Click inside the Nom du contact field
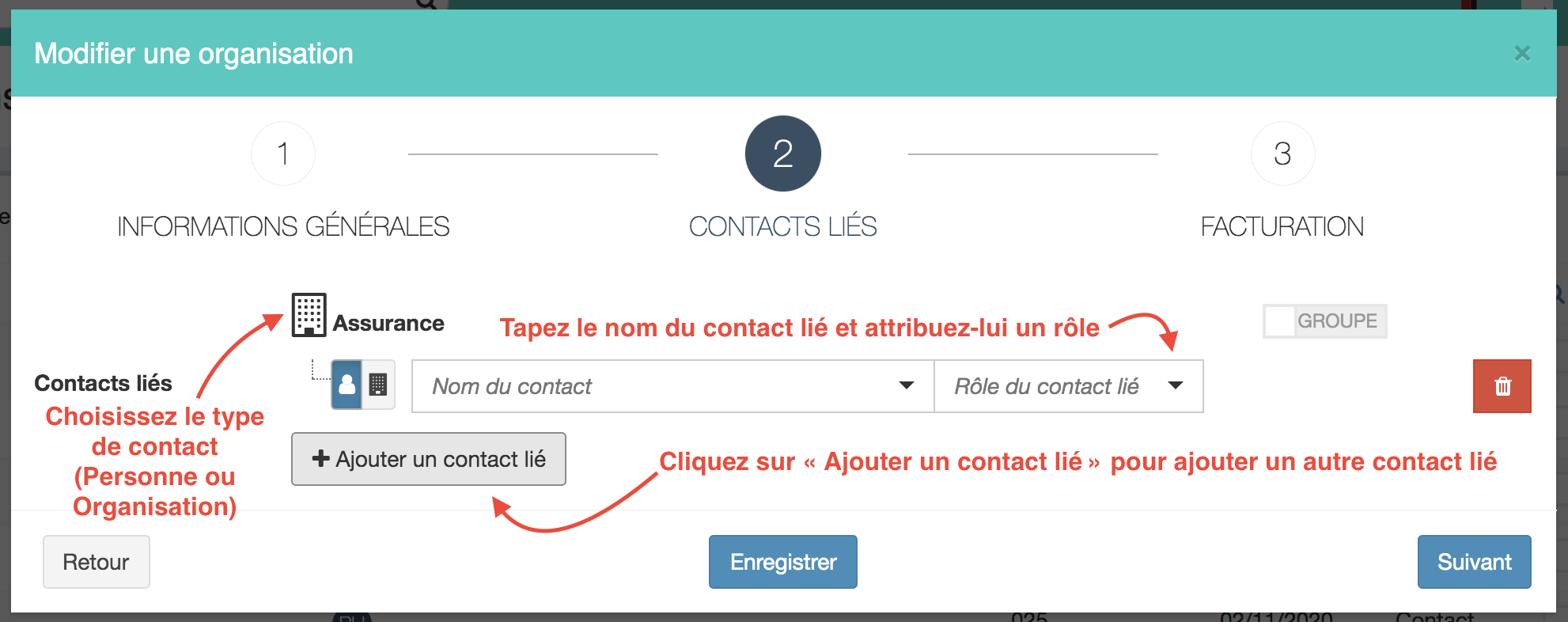The image size is (1568, 622). 672,386
